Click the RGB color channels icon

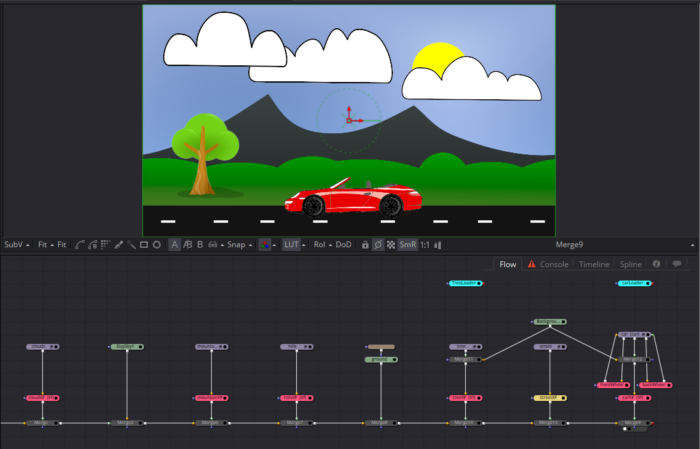click(x=265, y=245)
